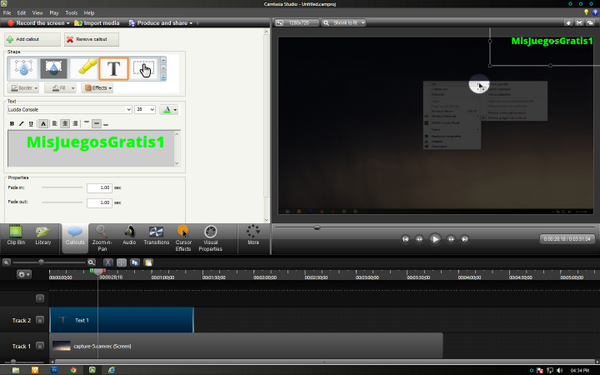The width and height of the screenshot is (600, 375).
Task: Align text to middle vertically
Action: point(97,124)
